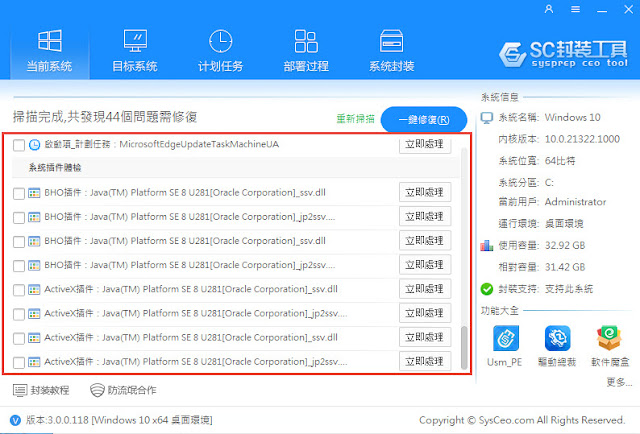640x434 pixels.
Task: Click the plugin icon of the first BHO插件 ssv.dll row
Action: 34,193
